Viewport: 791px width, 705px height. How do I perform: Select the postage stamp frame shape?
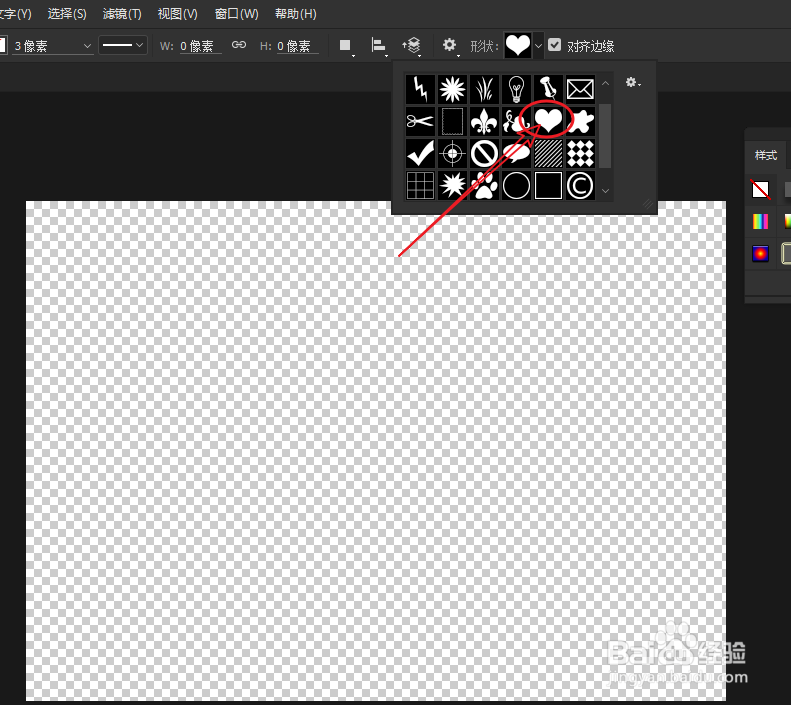(452, 121)
